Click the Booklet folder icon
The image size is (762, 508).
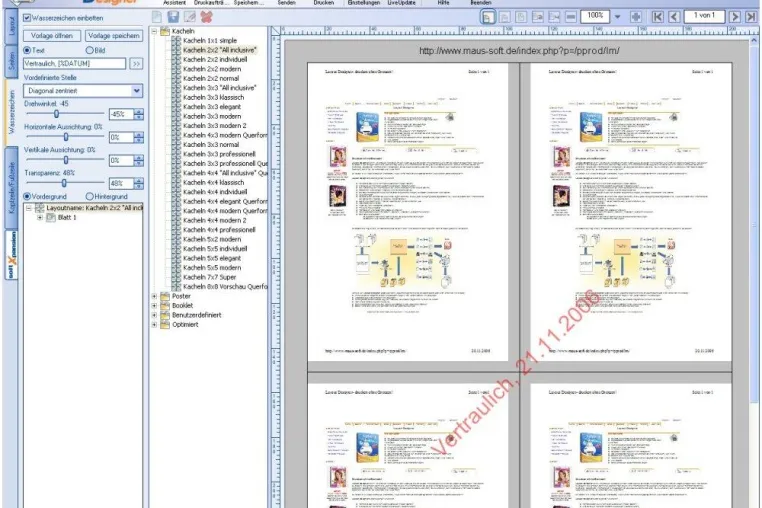(165, 305)
